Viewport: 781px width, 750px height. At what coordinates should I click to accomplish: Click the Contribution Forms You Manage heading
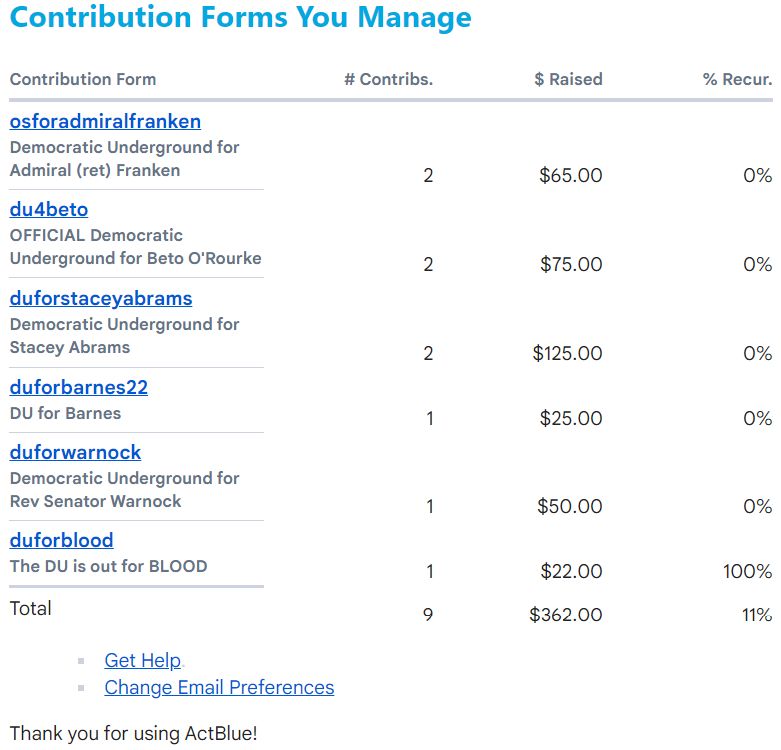pyautogui.click(x=241, y=16)
